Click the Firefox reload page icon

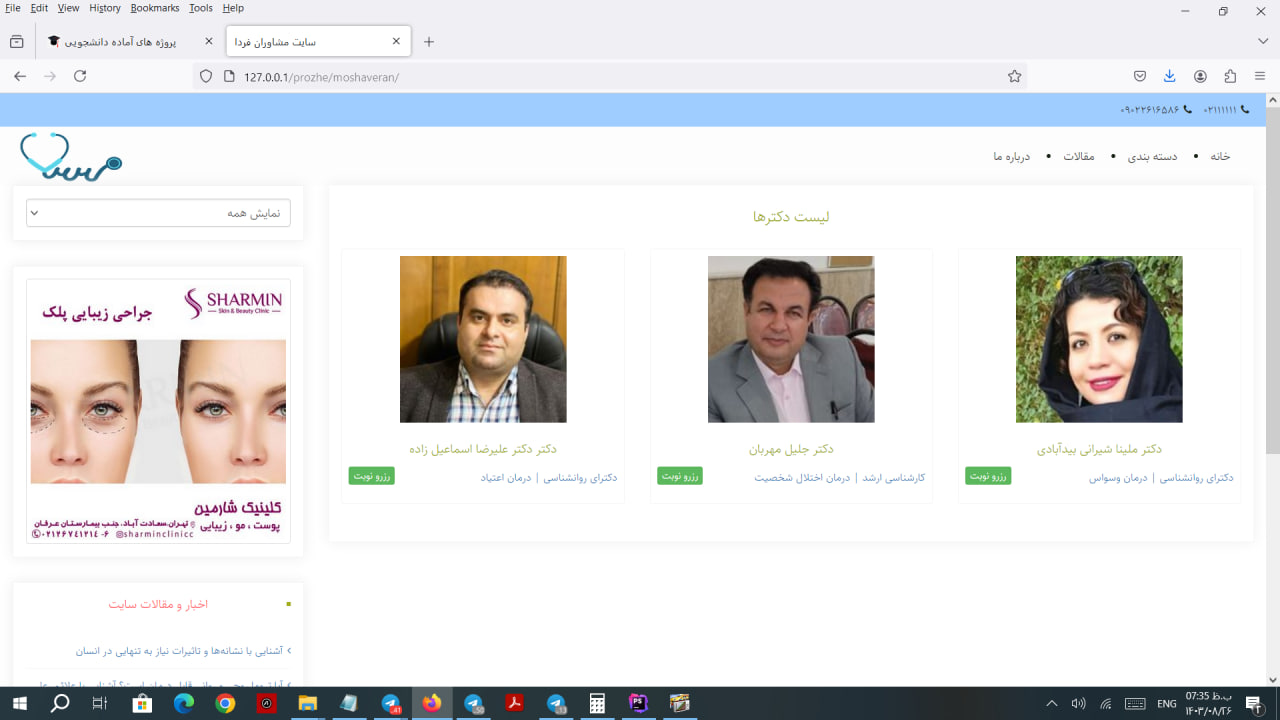(80, 76)
